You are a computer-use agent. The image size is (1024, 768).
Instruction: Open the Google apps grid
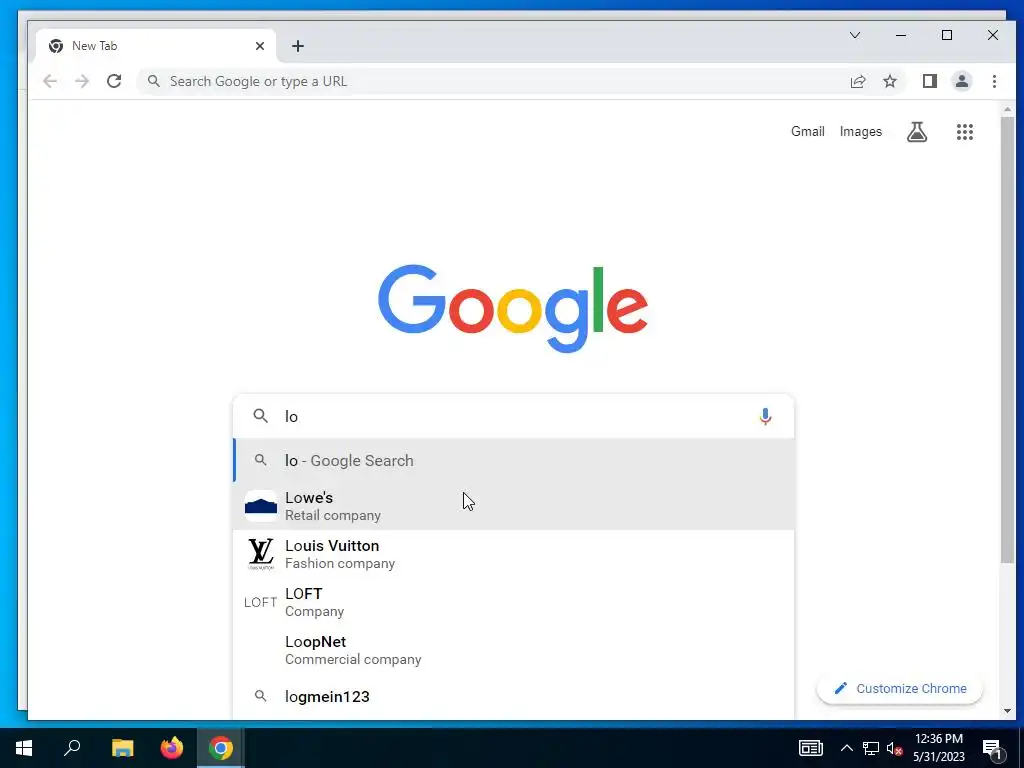coord(965,132)
